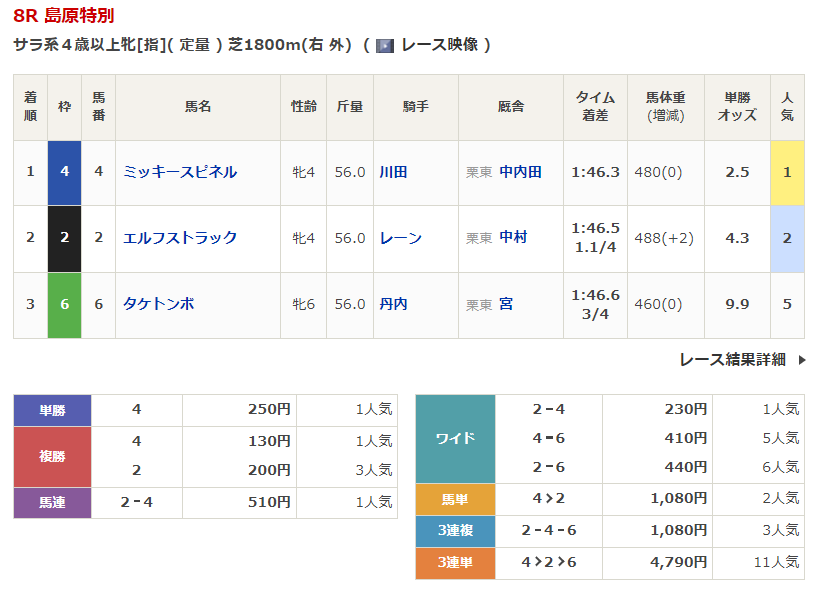This screenshot has width=821, height=589.
Task: Click the 複勝 payout label
Action: [x=52, y=457]
